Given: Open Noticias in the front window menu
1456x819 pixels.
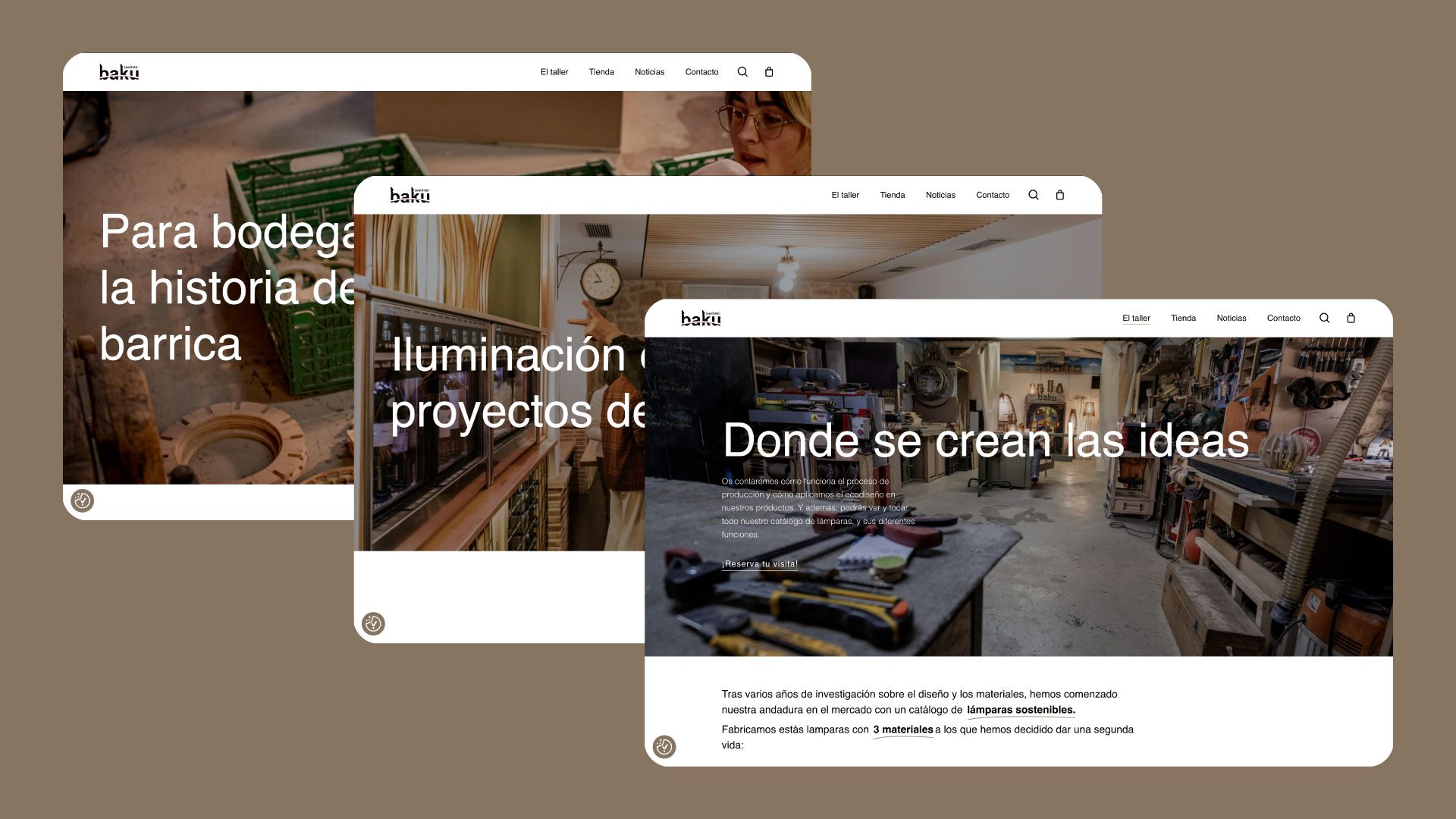Looking at the screenshot, I should click(1232, 318).
